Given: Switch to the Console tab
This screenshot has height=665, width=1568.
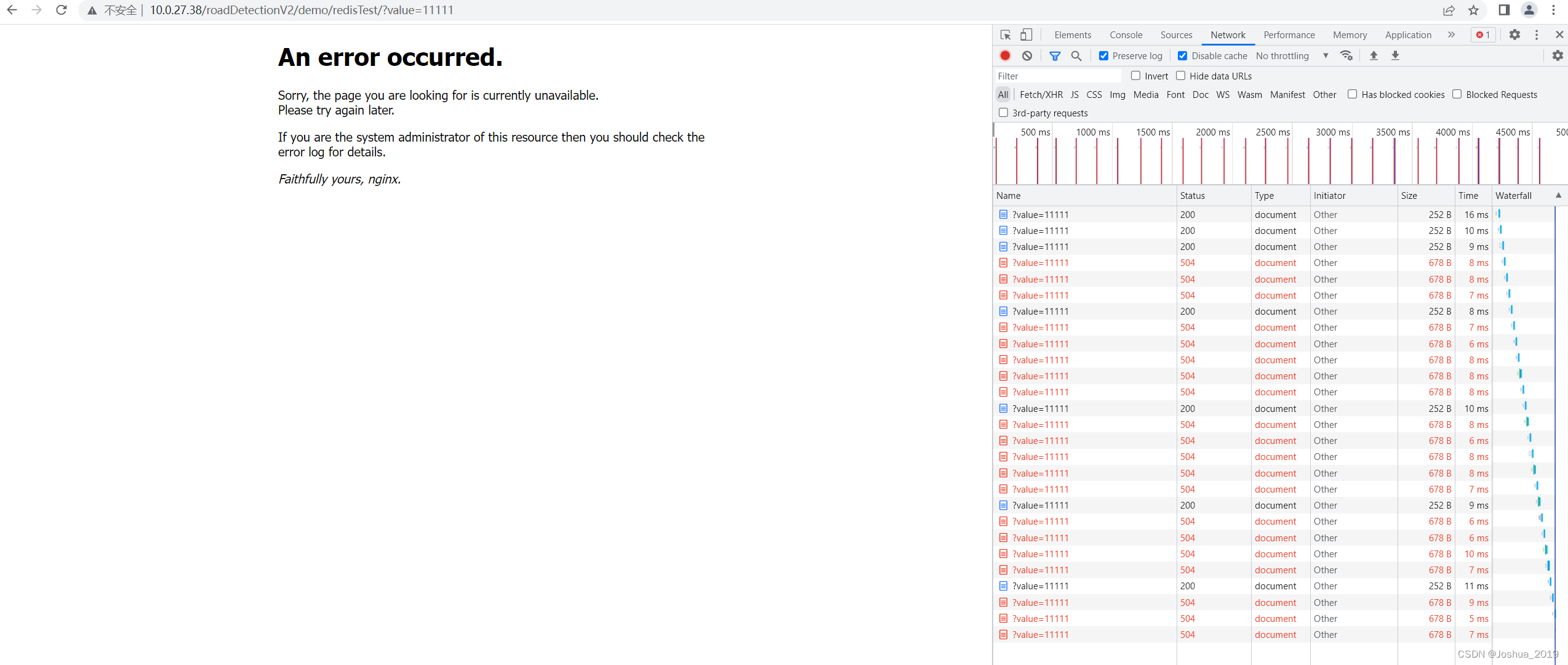Looking at the screenshot, I should coord(1126,35).
